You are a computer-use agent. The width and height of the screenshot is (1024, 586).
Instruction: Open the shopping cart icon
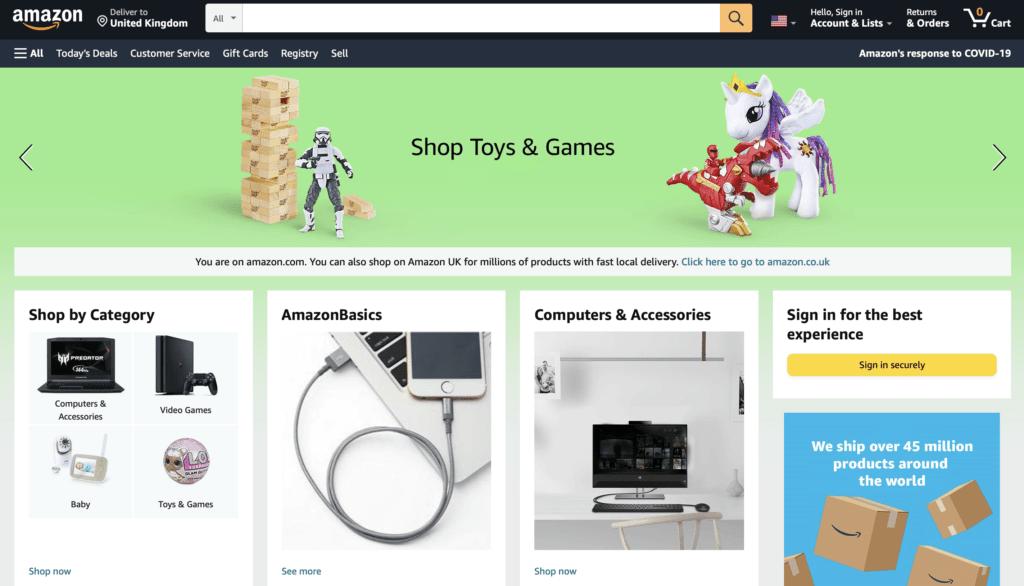pyautogui.click(x=987, y=18)
